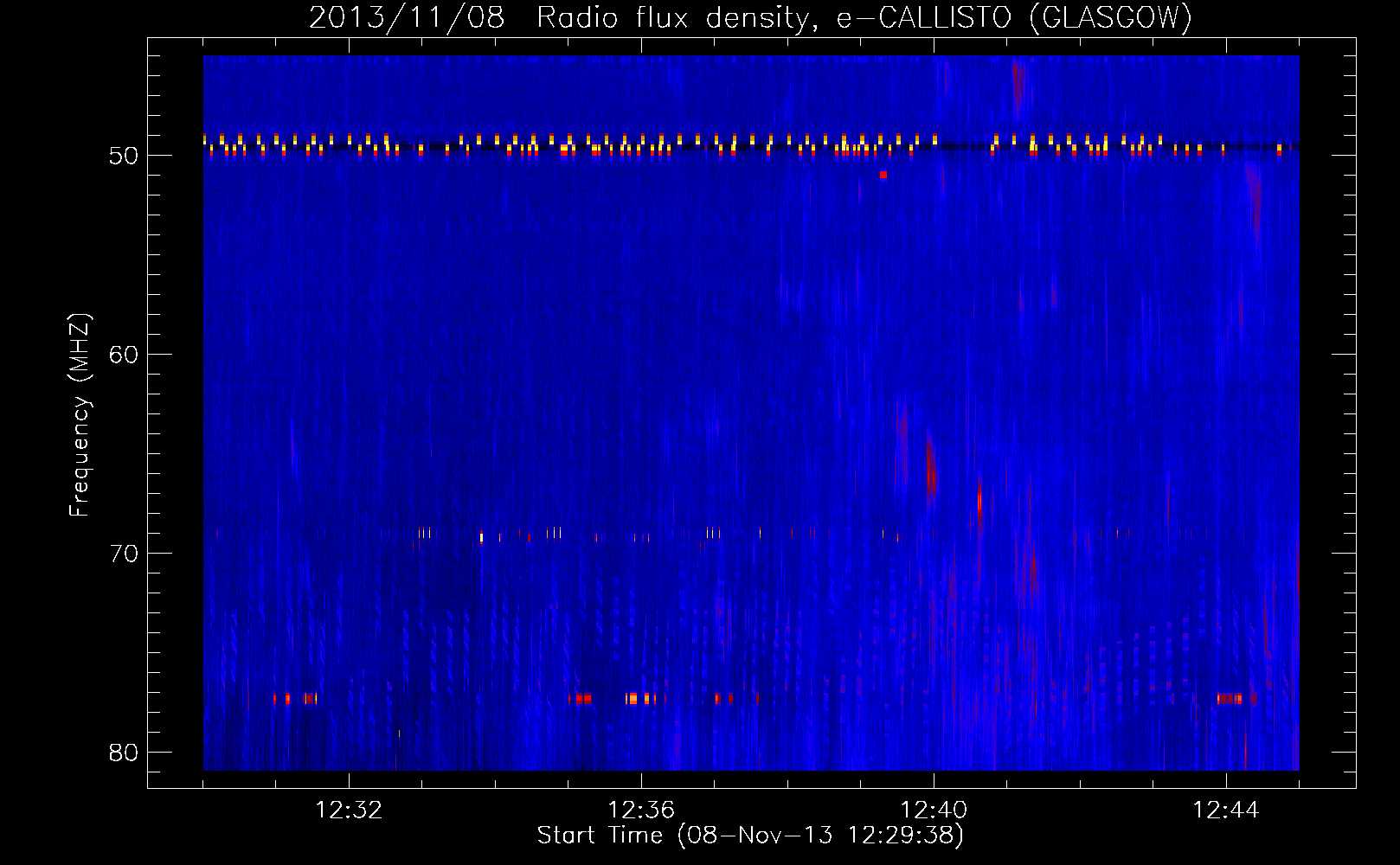This screenshot has width=1400, height=865.
Task: Click the 12:32 time tick label
Action: point(349,811)
